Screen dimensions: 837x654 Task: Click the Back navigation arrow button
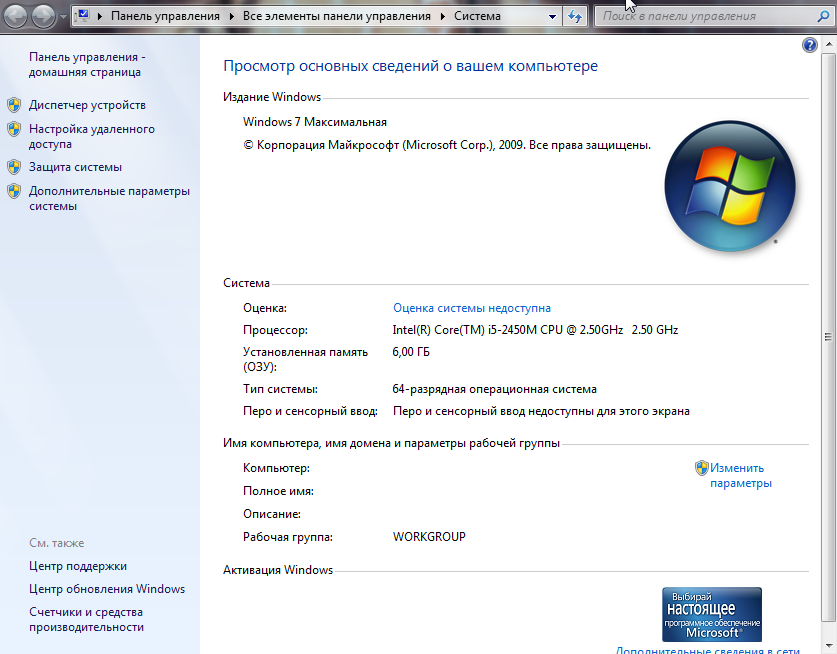pyautogui.click(x=17, y=15)
